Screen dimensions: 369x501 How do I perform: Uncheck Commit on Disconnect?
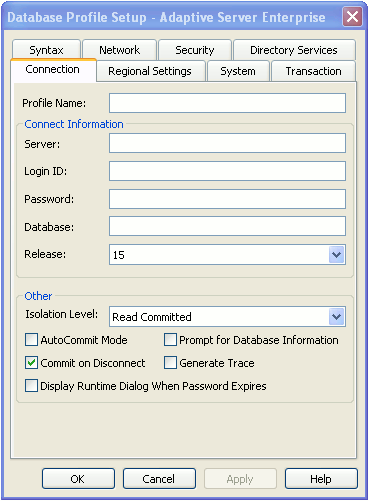[x=31, y=363]
